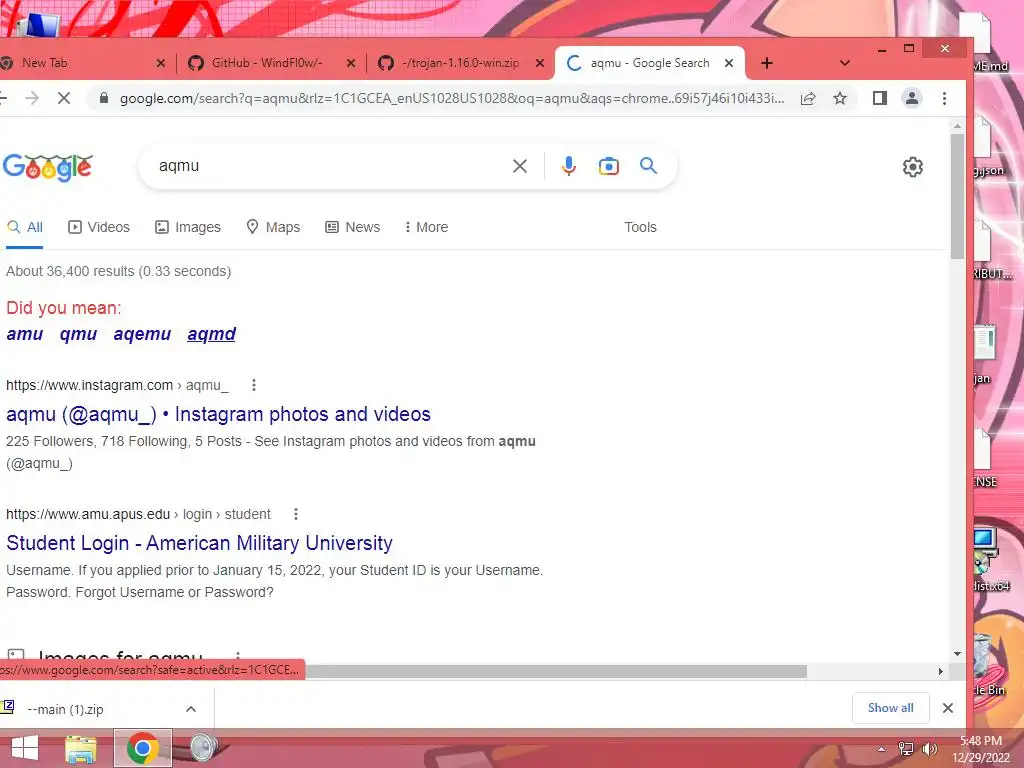Screen dimensions: 1024x768
Task: Click Show all downloads
Action: tap(891, 708)
